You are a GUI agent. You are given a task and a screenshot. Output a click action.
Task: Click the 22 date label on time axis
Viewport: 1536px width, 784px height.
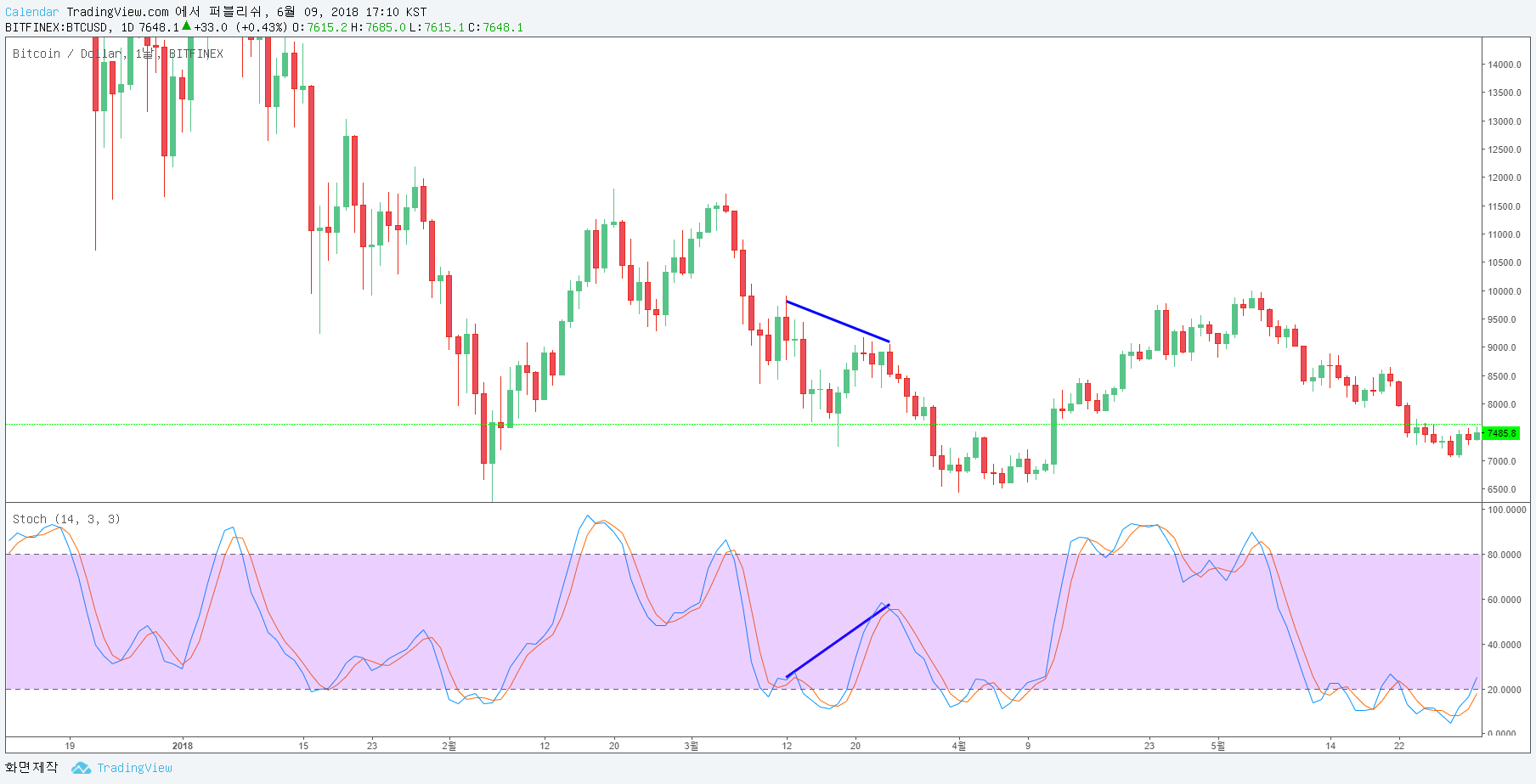tap(1399, 746)
